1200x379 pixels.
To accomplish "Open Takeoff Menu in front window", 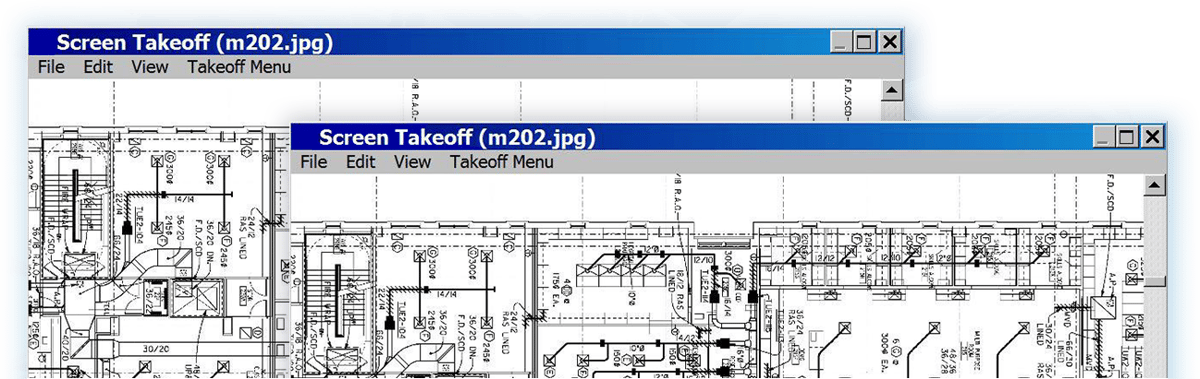I will (501, 162).
